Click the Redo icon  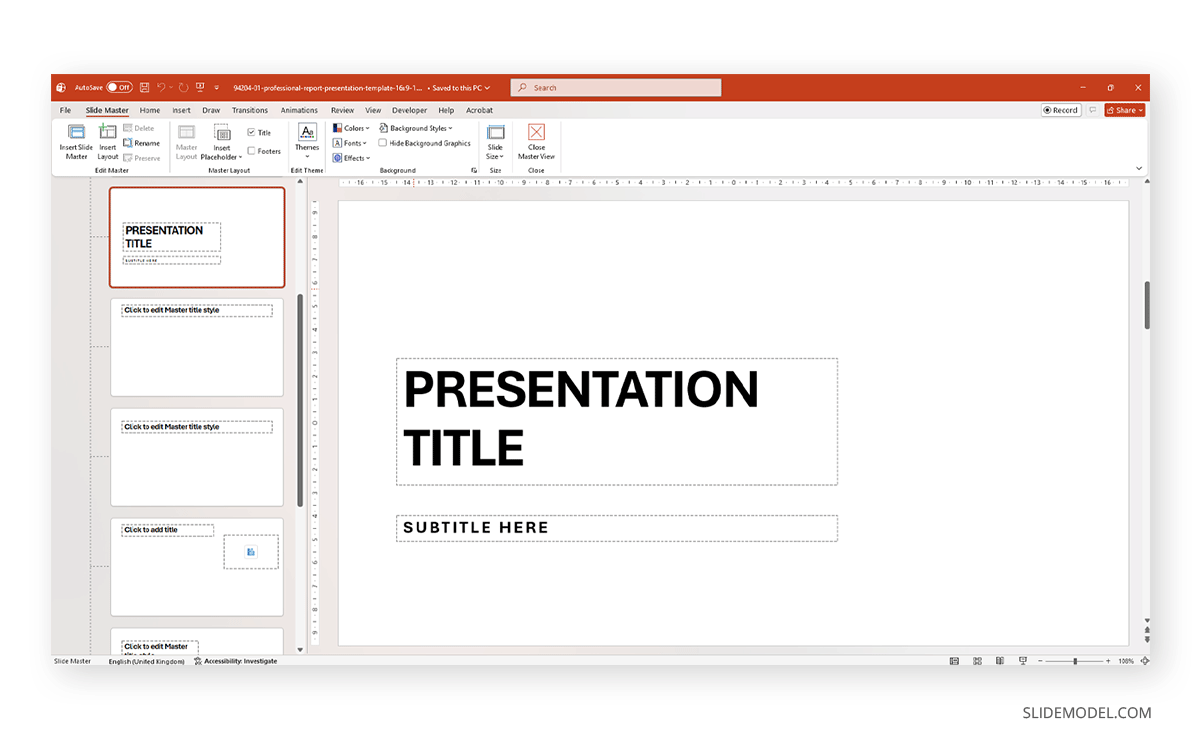183,87
